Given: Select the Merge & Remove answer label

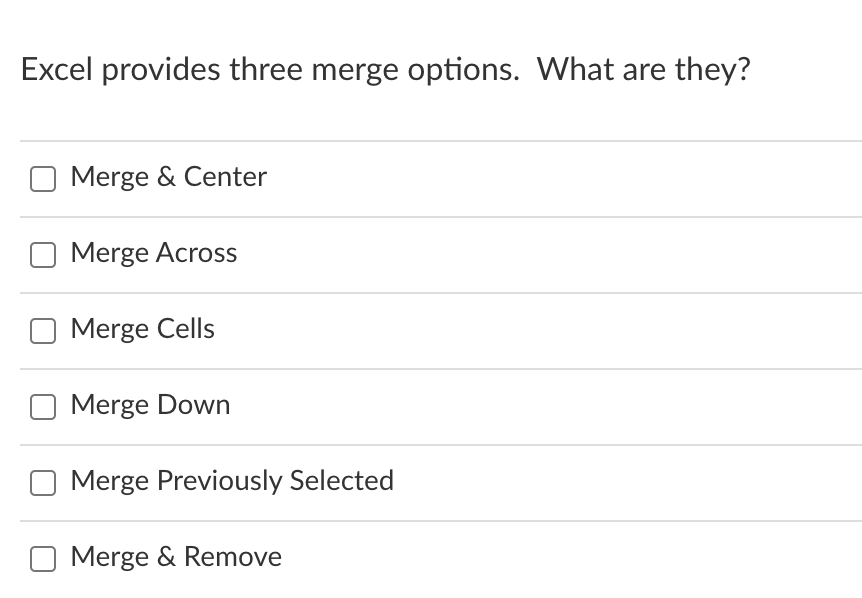Looking at the screenshot, I should tap(176, 557).
